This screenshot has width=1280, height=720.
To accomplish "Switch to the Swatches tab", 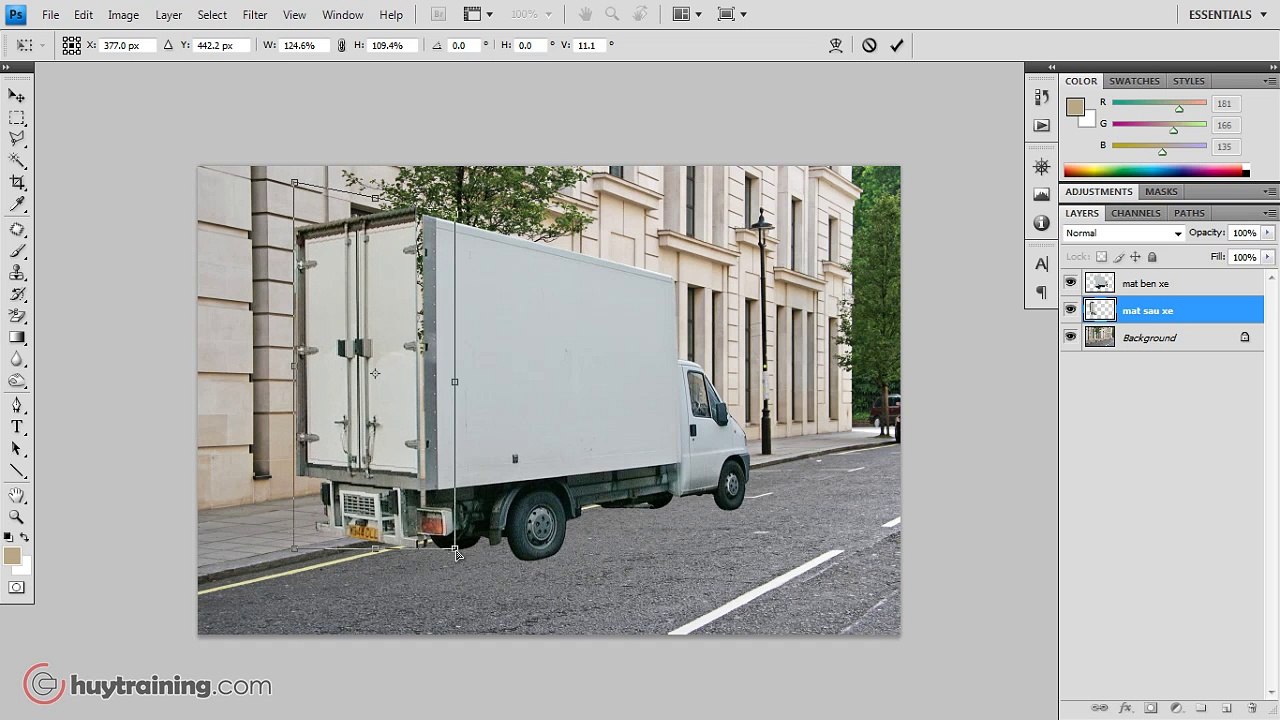I will click(1134, 81).
